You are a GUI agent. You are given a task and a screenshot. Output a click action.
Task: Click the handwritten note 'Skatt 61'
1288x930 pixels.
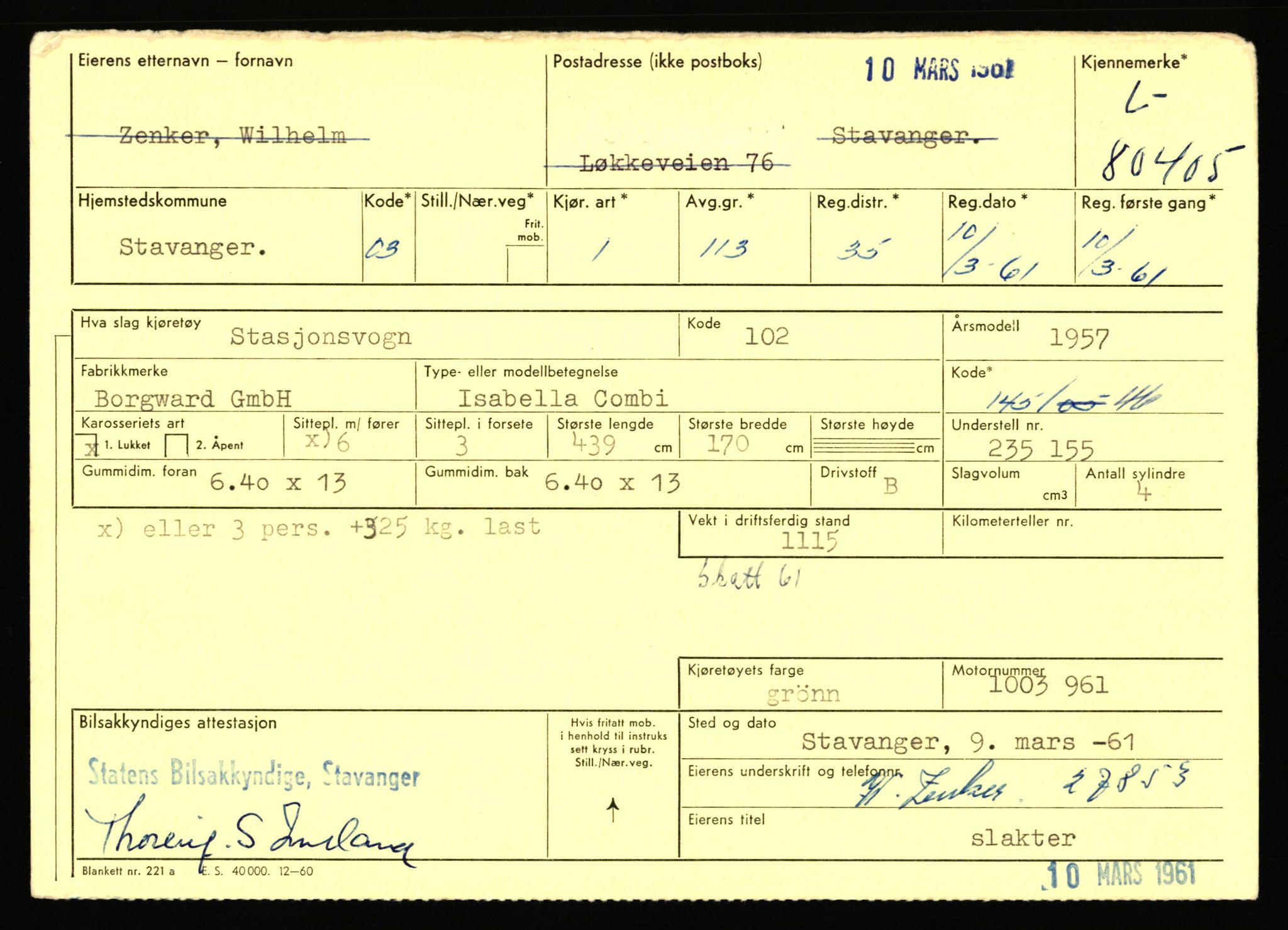(x=749, y=576)
